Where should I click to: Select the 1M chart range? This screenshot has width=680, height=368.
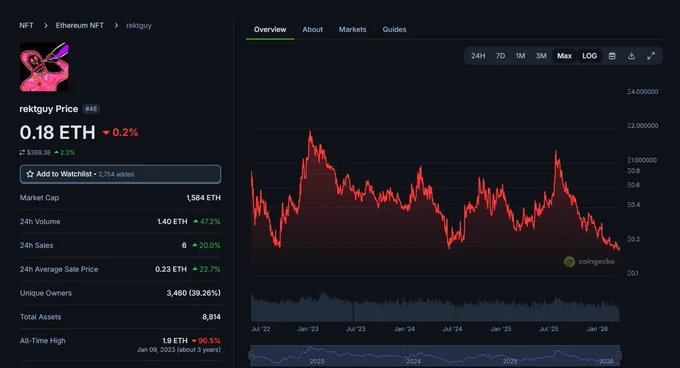(520, 56)
